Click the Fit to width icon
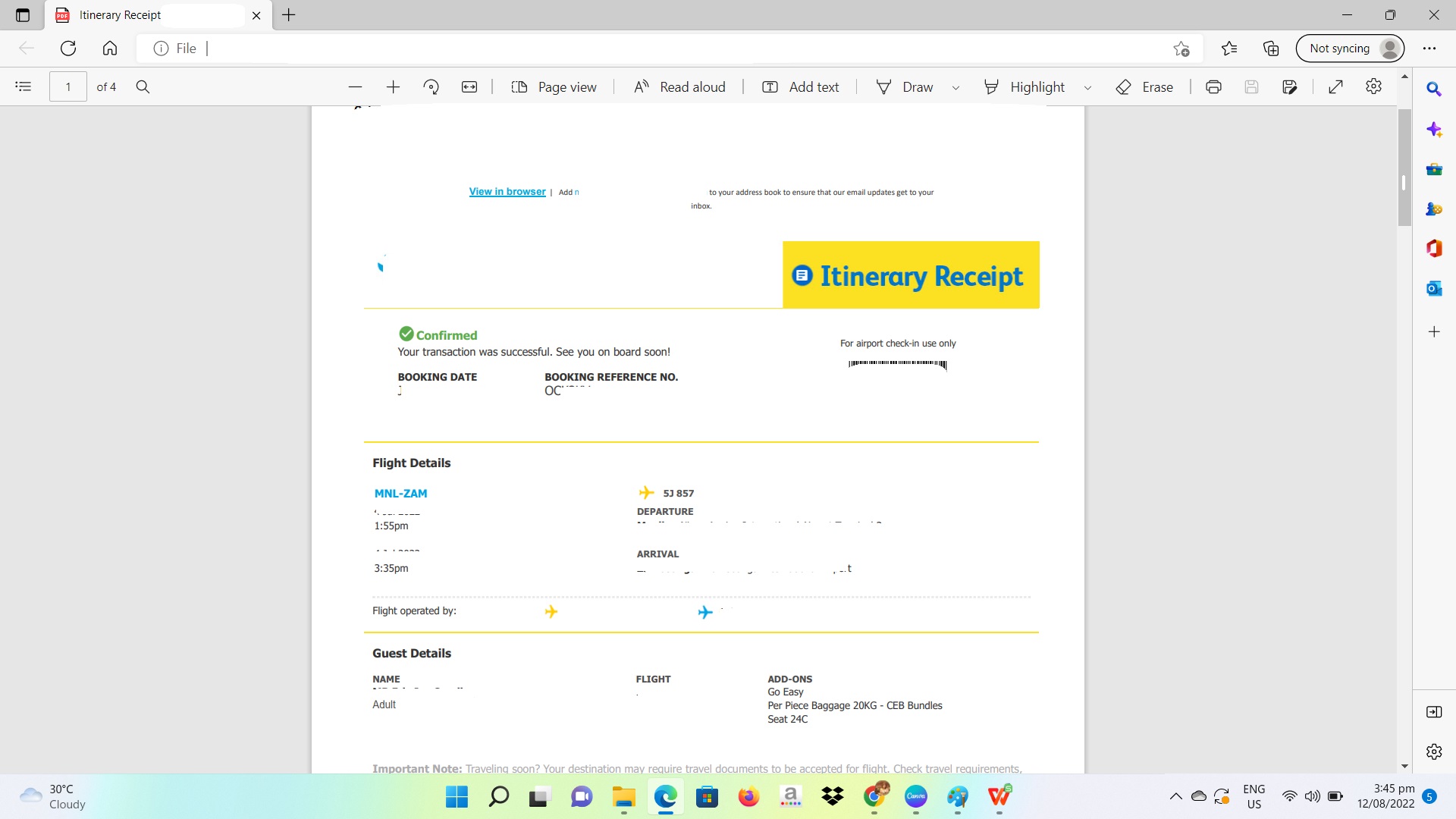The height and width of the screenshot is (819, 1456). point(469,87)
